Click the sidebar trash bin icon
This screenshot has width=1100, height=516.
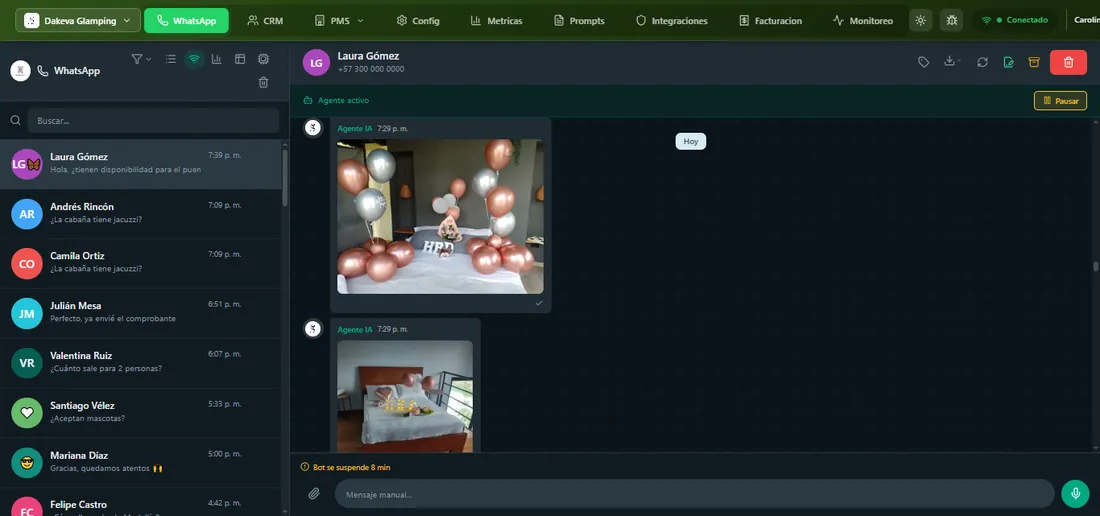[263, 82]
